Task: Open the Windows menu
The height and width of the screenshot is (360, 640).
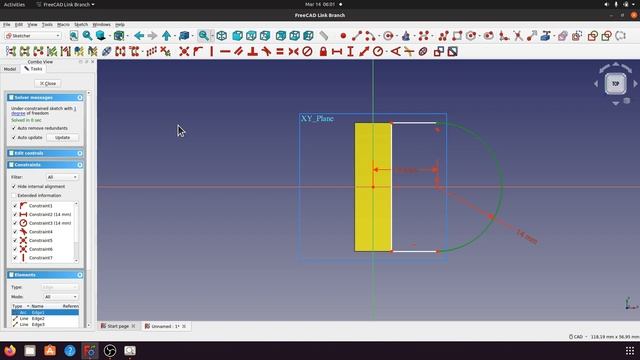Action: [x=101, y=24]
